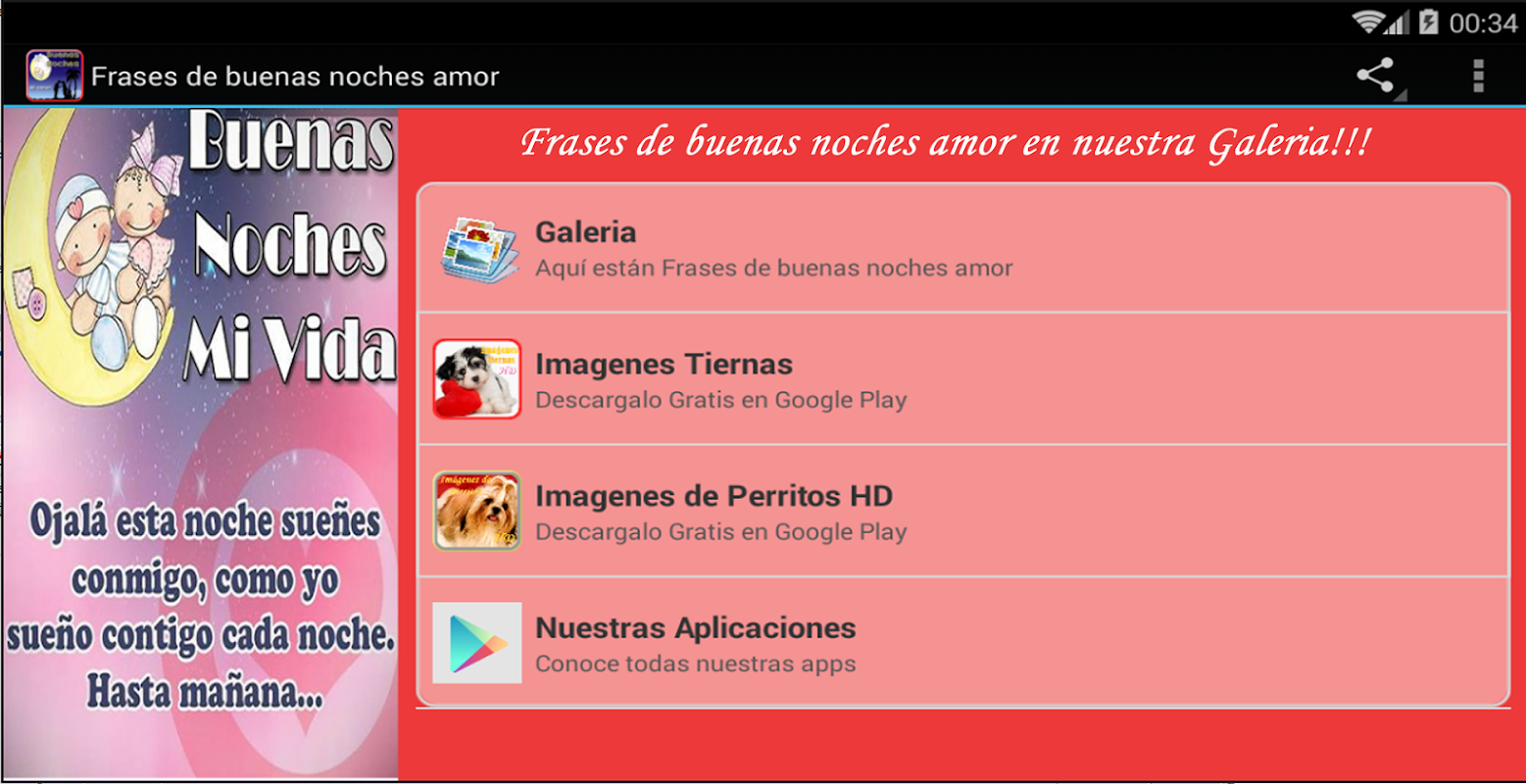Viewport: 1526px width, 784px height.
Task: Tap the battery charging icon
Action: pyautogui.click(x=1428, y=22)
